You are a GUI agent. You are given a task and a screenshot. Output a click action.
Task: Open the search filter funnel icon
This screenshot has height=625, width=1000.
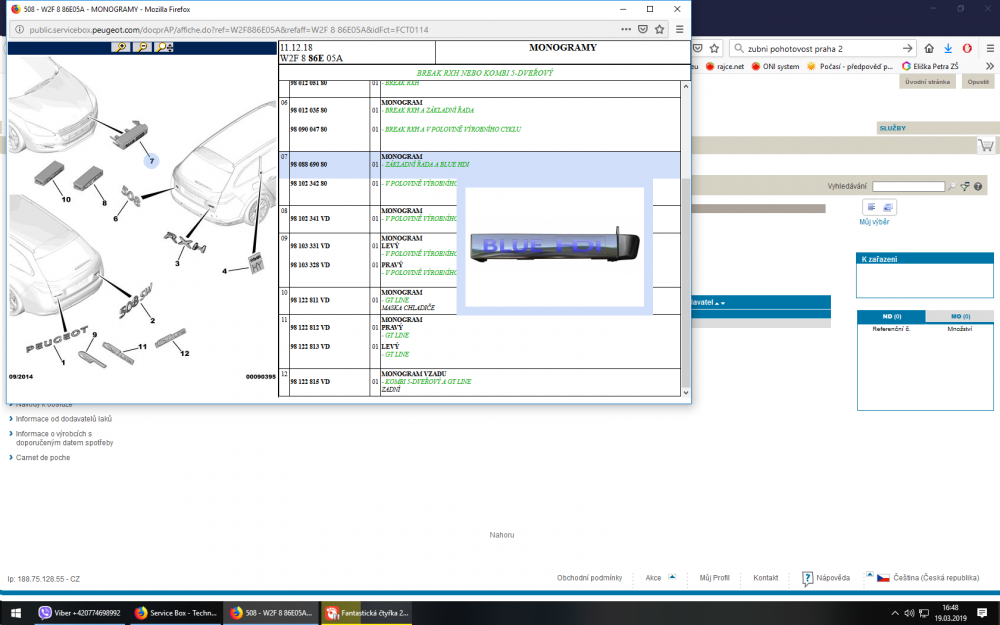pos(965,186)
